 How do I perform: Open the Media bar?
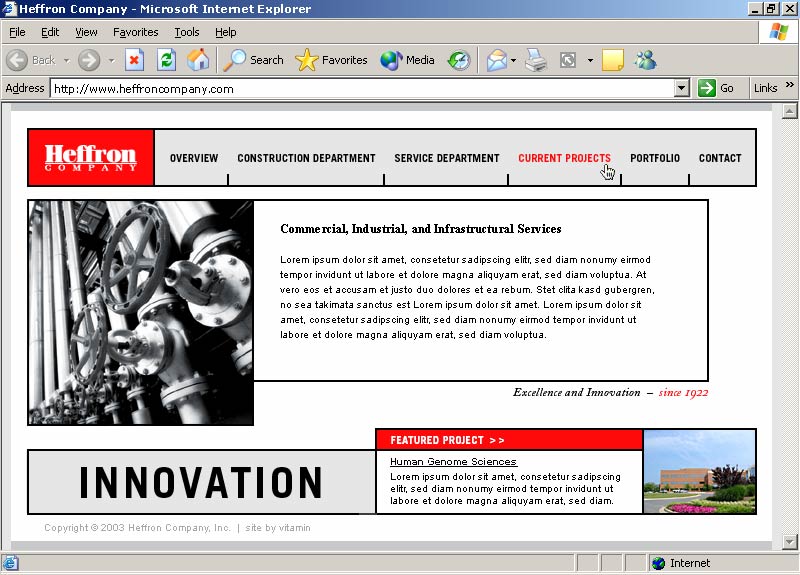click(x=407, y=60)
